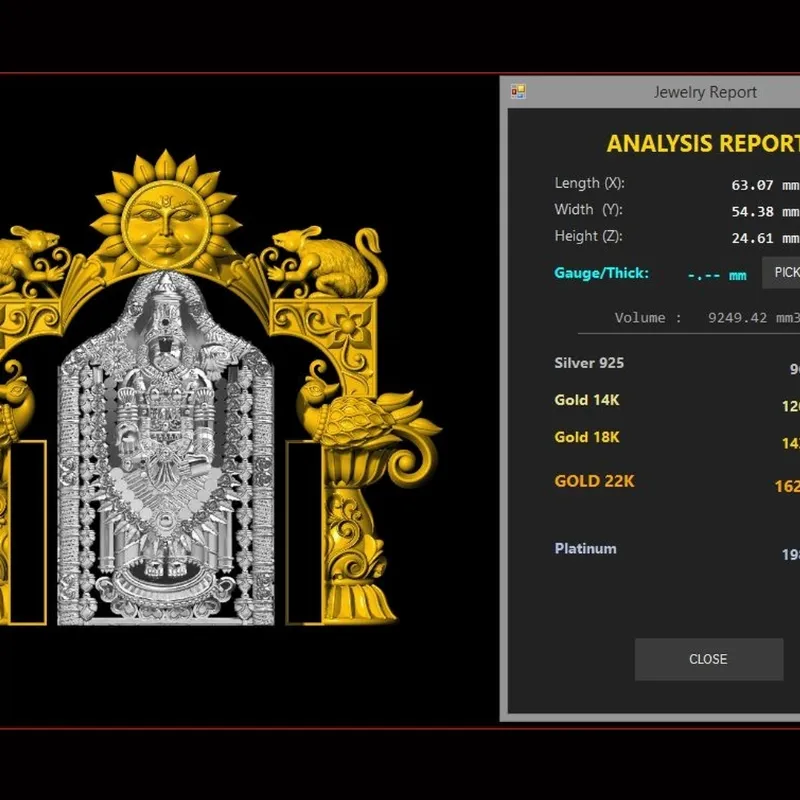Click the height value 24.61 mm
The height and width of the screenshot is (800, 800).
pos(765,238)
